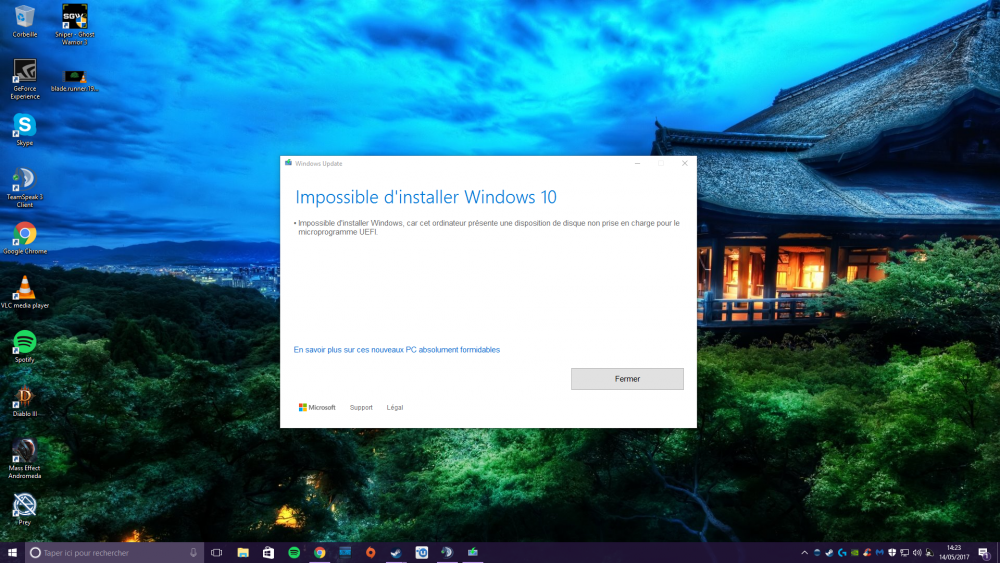Open Task View from the taskbar
This screenshot has width=1000, height=563.
[x=217, y=553]
